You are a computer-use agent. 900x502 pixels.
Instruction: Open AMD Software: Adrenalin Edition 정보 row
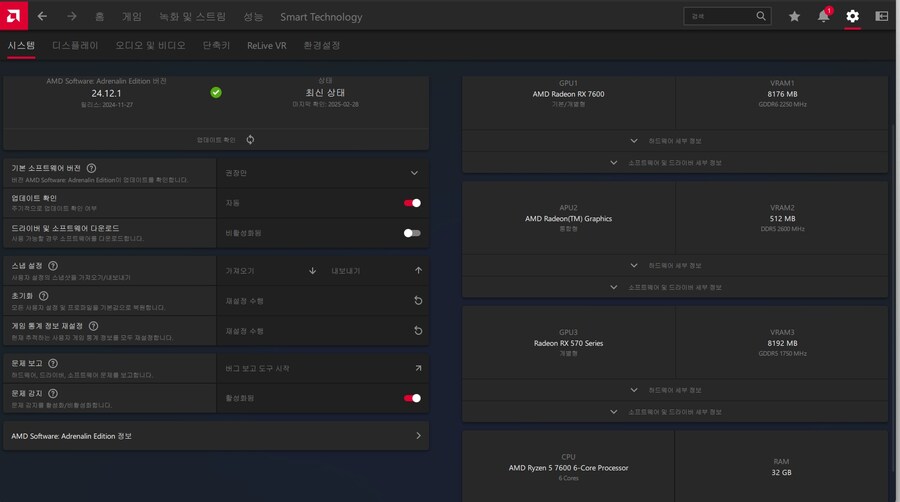(x=216, y=436)
